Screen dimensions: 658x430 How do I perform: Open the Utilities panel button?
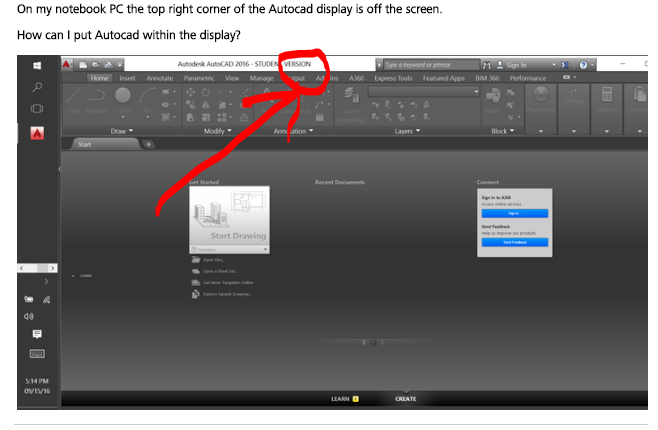[607, 100]
